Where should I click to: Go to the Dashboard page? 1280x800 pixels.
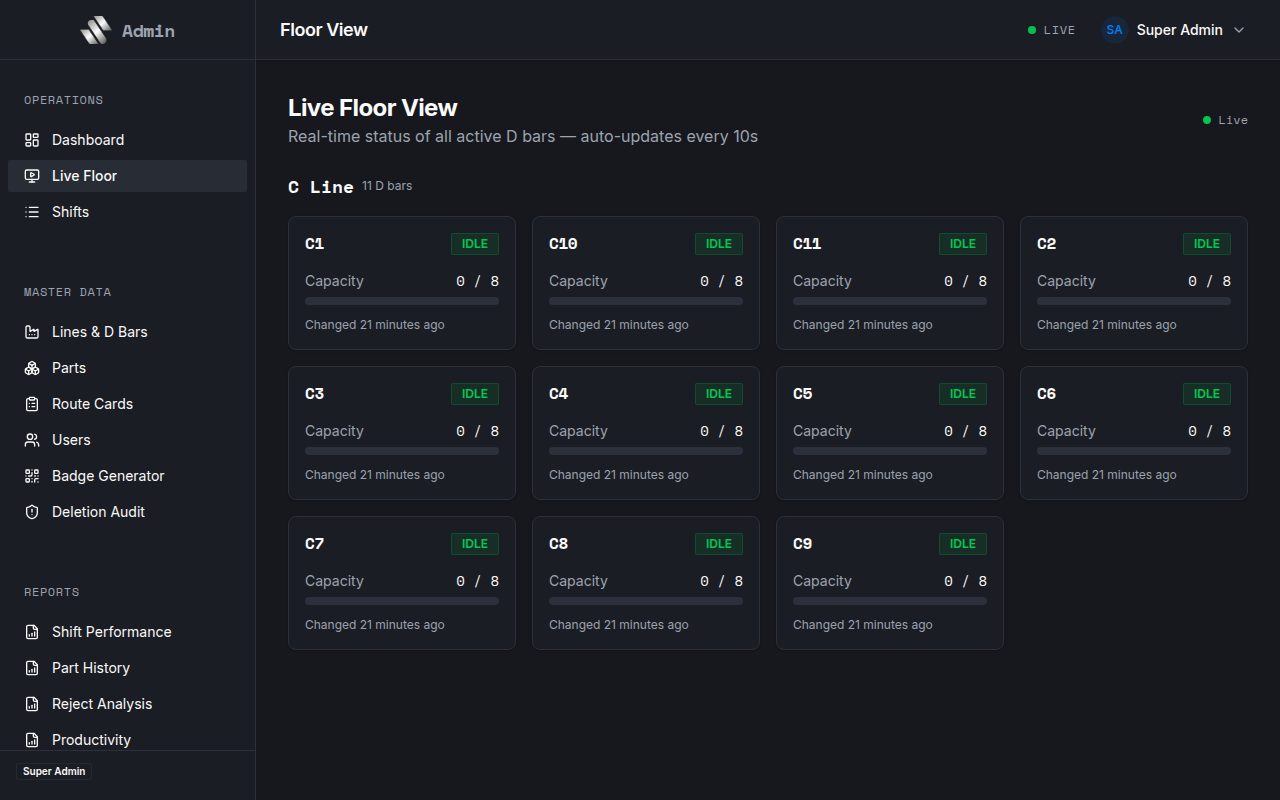[x=128, y=140]
